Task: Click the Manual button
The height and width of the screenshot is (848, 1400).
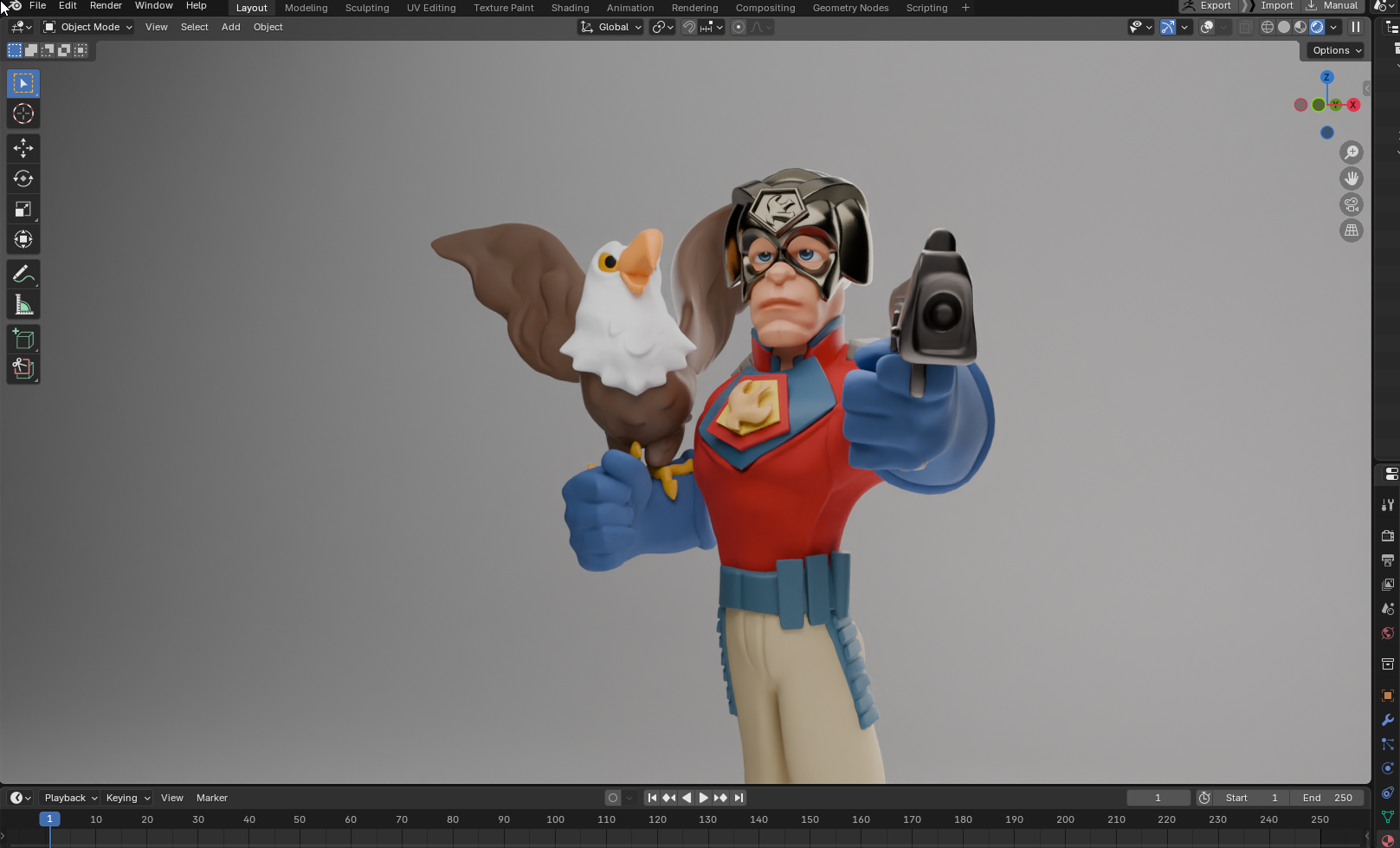Action: [1333, 6]
